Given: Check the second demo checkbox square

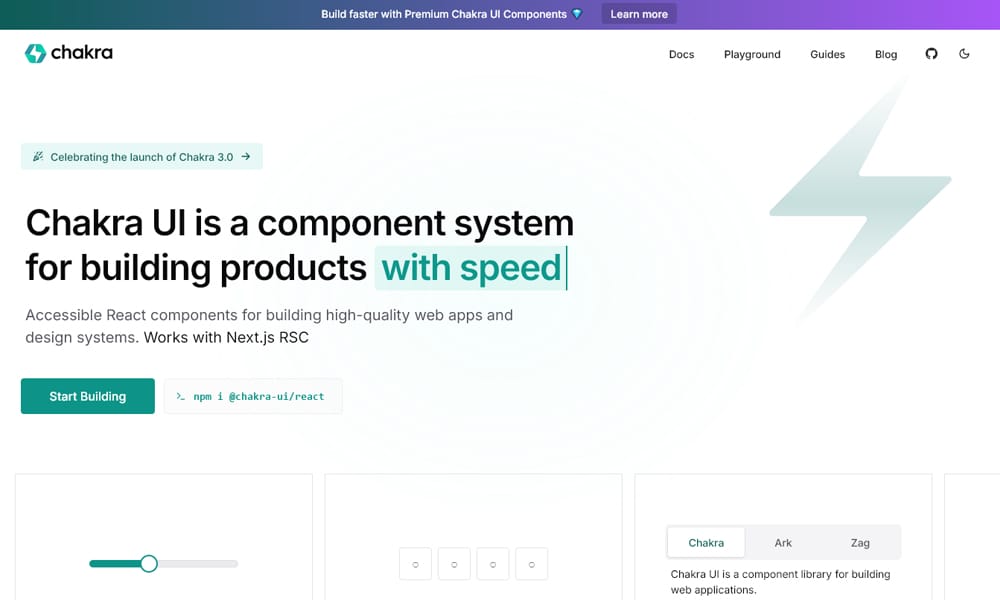Looking at the screenshot, I should point(454,563).
